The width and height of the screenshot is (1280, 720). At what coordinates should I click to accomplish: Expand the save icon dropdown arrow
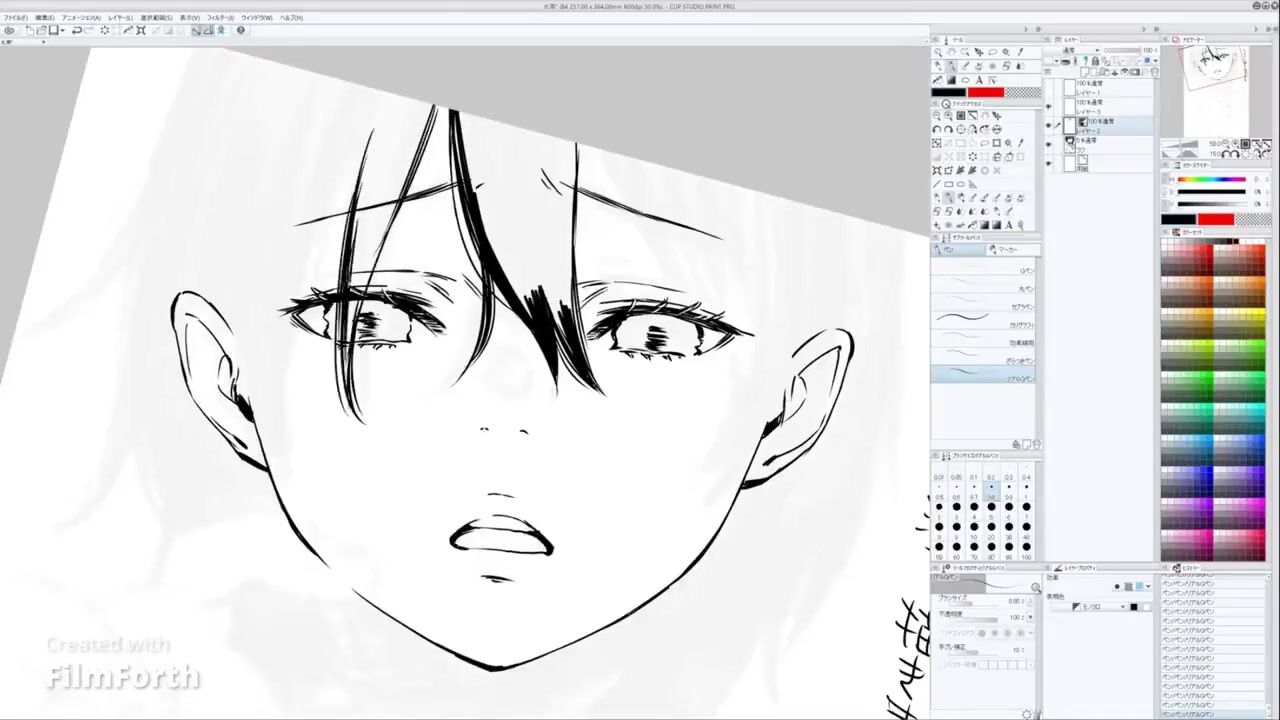[x=62, y=30]
